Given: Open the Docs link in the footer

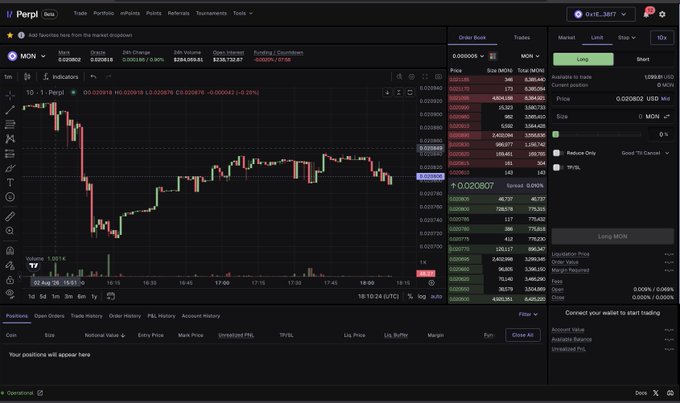Looking at the screenshot, I should pos(641,393).
